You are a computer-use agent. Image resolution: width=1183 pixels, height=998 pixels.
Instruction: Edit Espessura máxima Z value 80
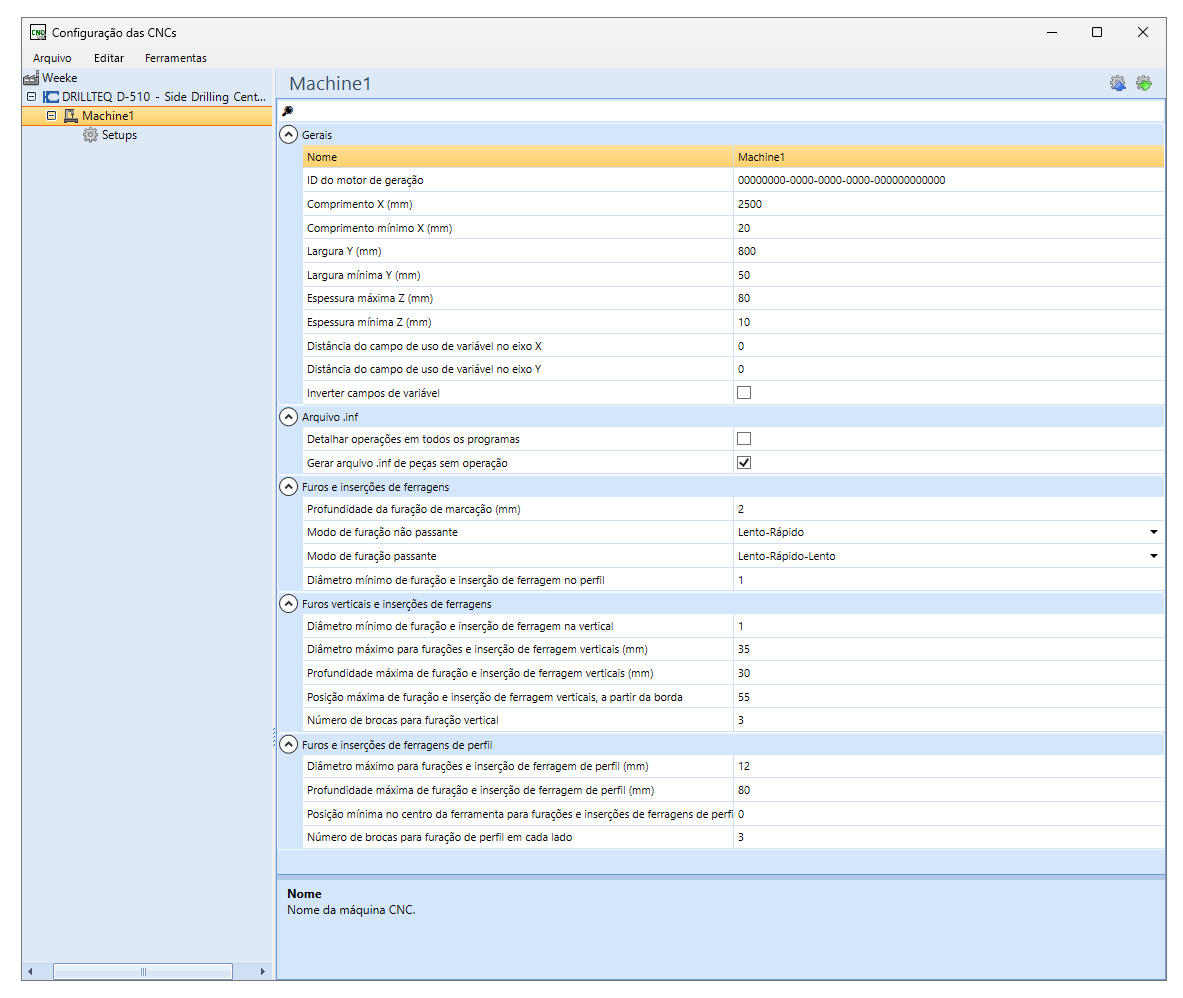coord(948,298)
